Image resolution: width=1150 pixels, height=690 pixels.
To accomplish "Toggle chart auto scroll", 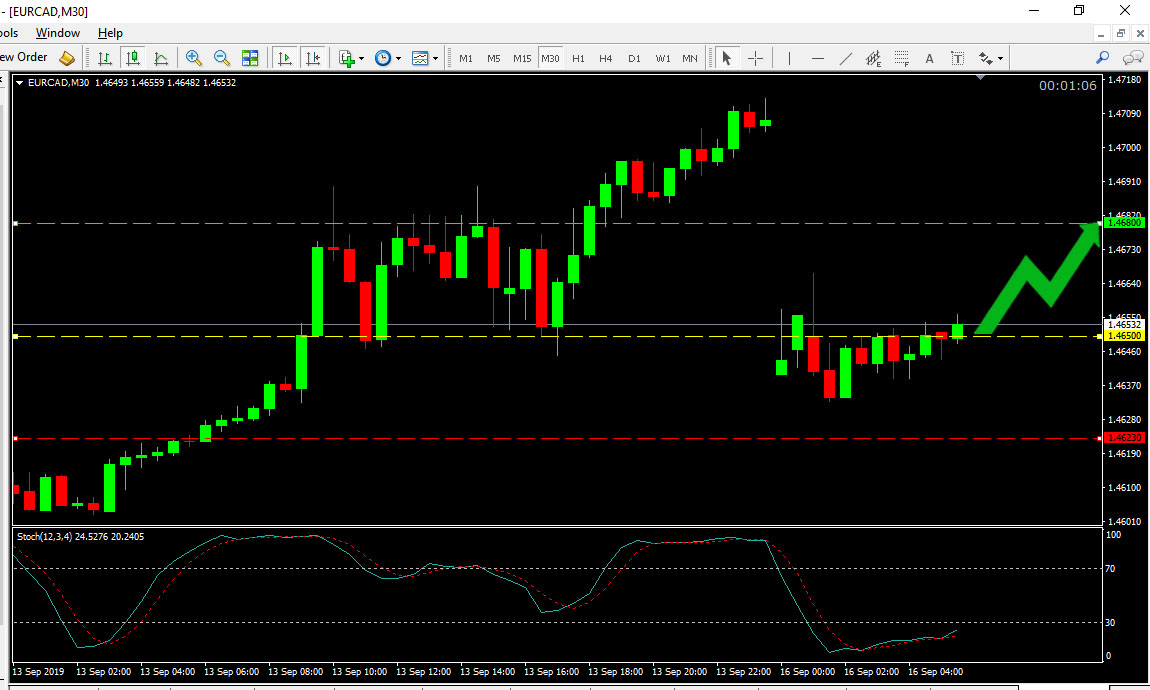I will [x=285, y=58].
